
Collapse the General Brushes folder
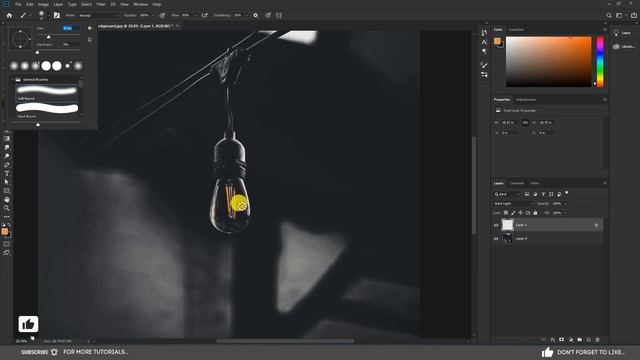pos(13,80)
